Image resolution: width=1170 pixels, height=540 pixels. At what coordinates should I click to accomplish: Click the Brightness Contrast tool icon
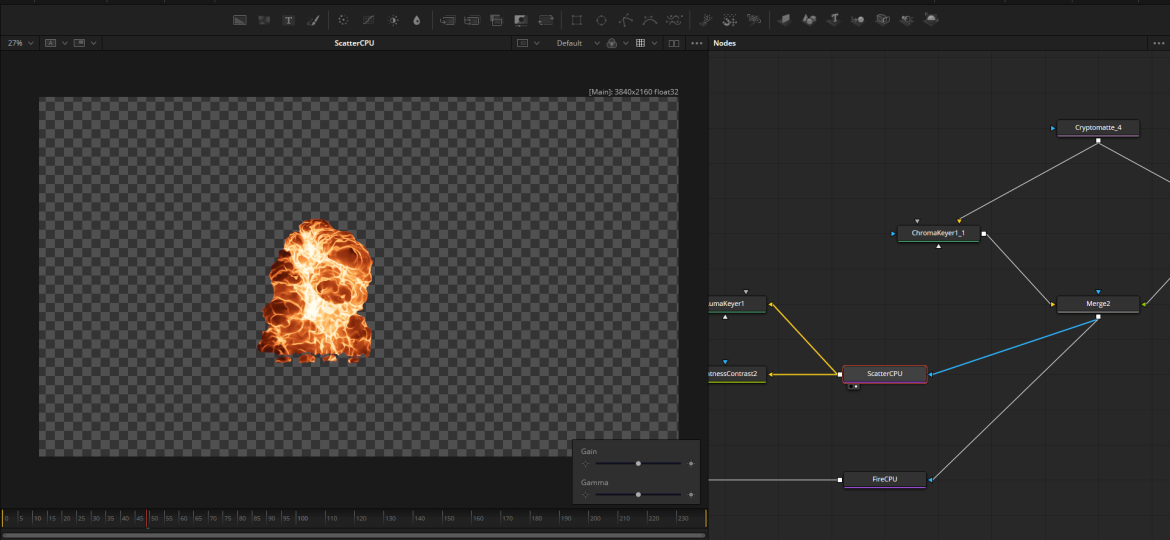pos(393,20)
